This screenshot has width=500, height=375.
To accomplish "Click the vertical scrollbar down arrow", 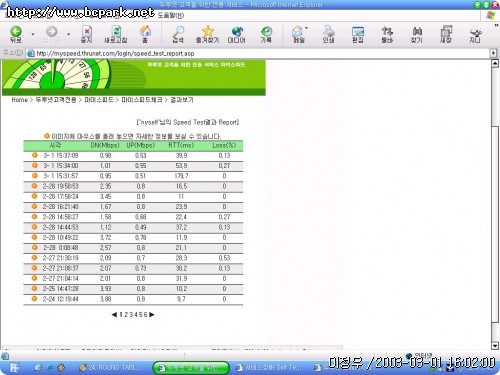I will click(x=495, y=346).
